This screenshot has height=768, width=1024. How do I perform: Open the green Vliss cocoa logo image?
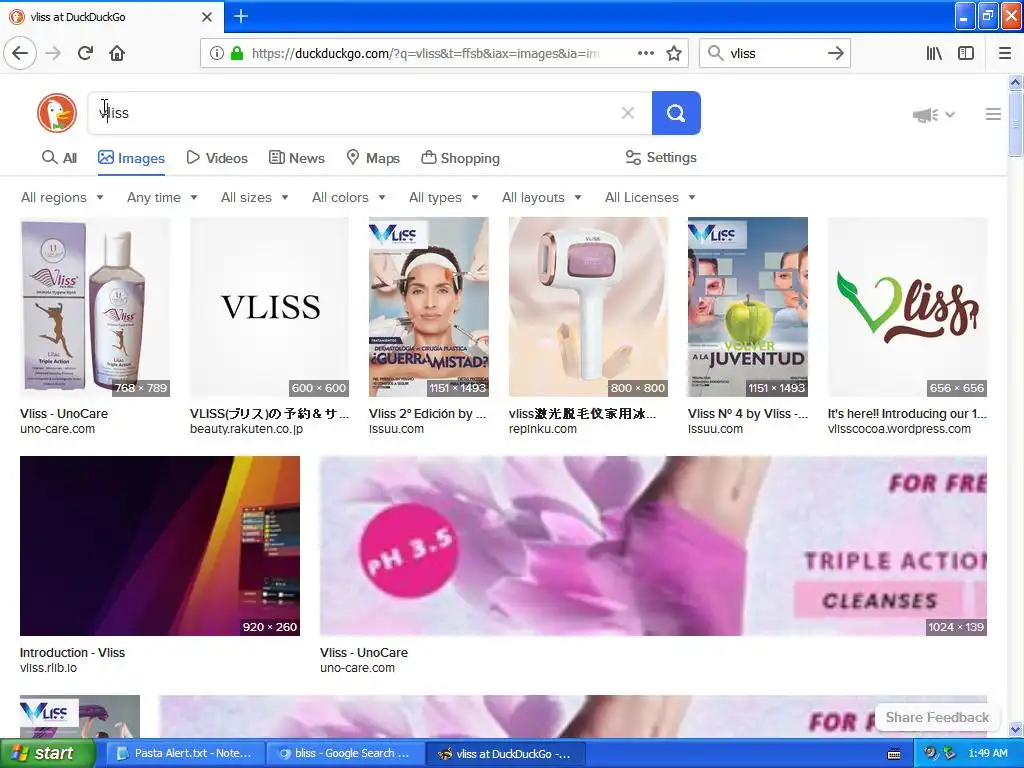908,307
